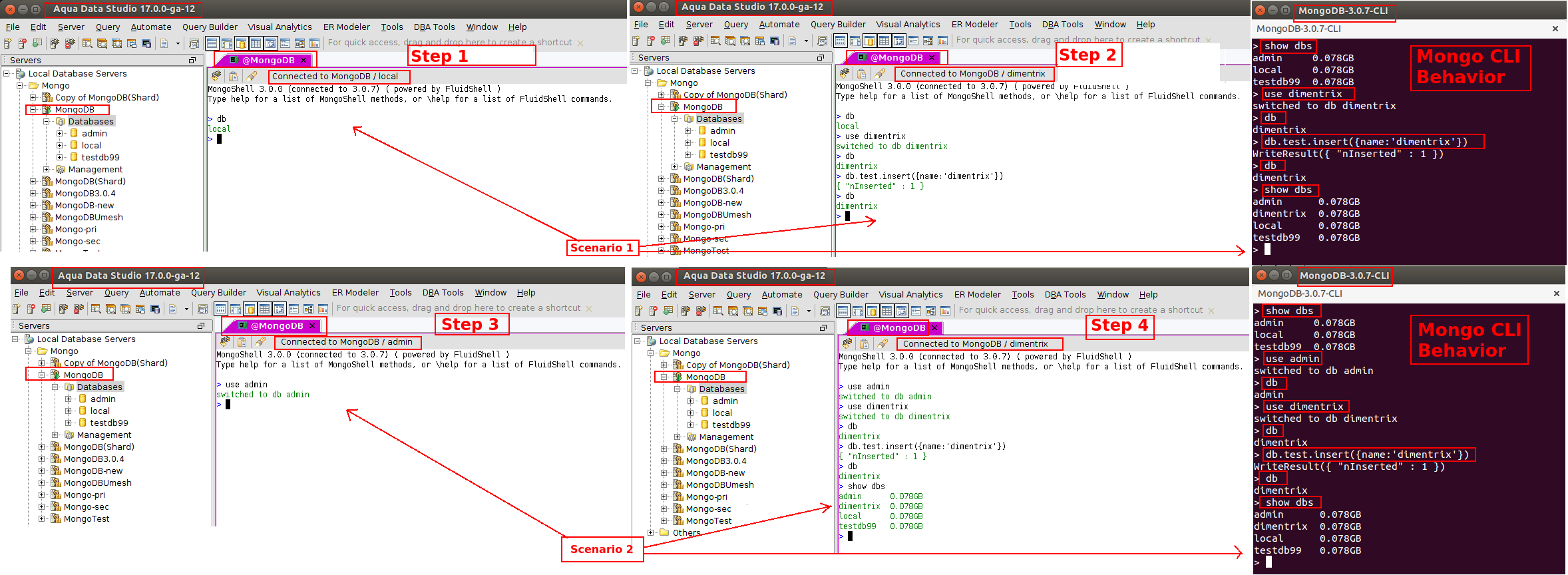The width and height of the screenshot is (1568, 575).
Task: Click clipboard paste icon above shell in bottom-right window
Action: tap(865, 343)
